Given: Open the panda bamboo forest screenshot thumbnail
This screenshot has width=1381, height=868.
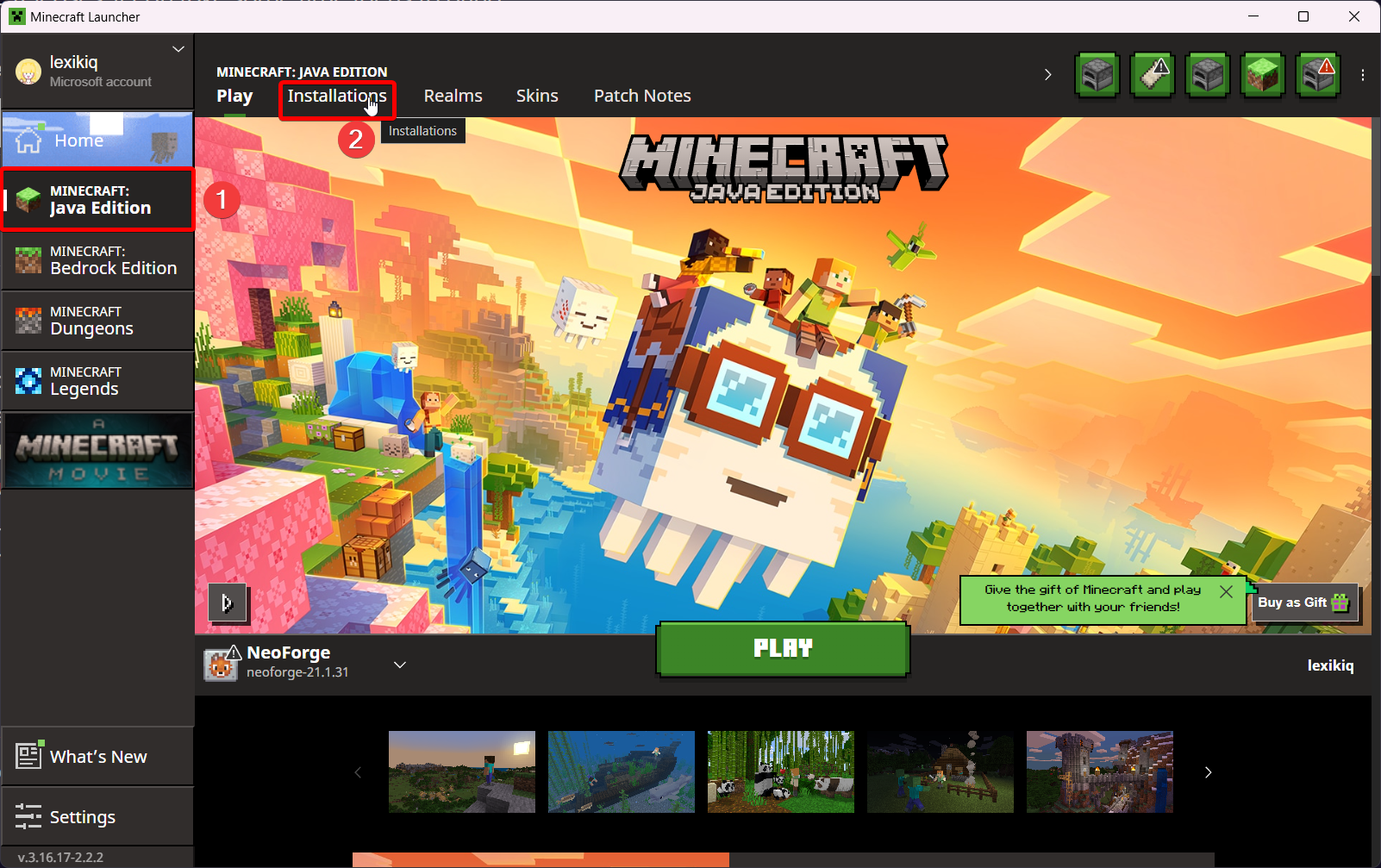Looking at the screenshot, I should [x=780, y=771].
